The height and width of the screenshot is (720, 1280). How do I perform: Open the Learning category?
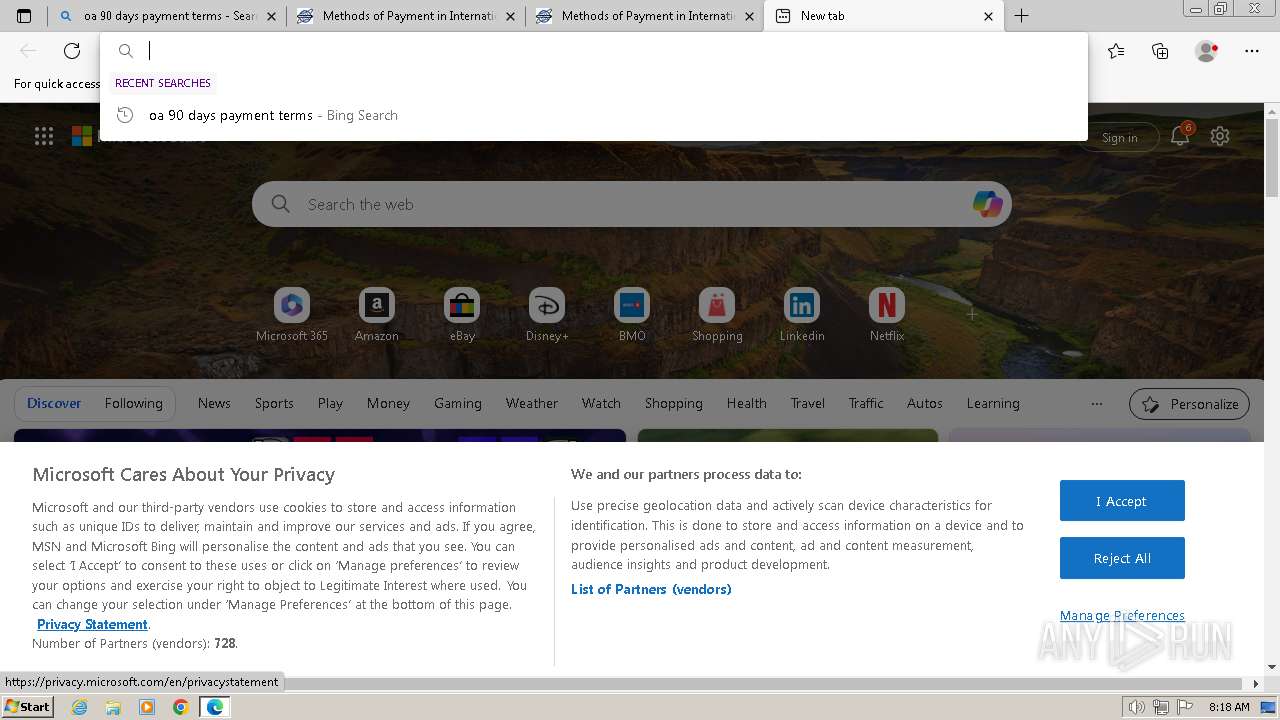pyautogui.click(x=993, y=403)
